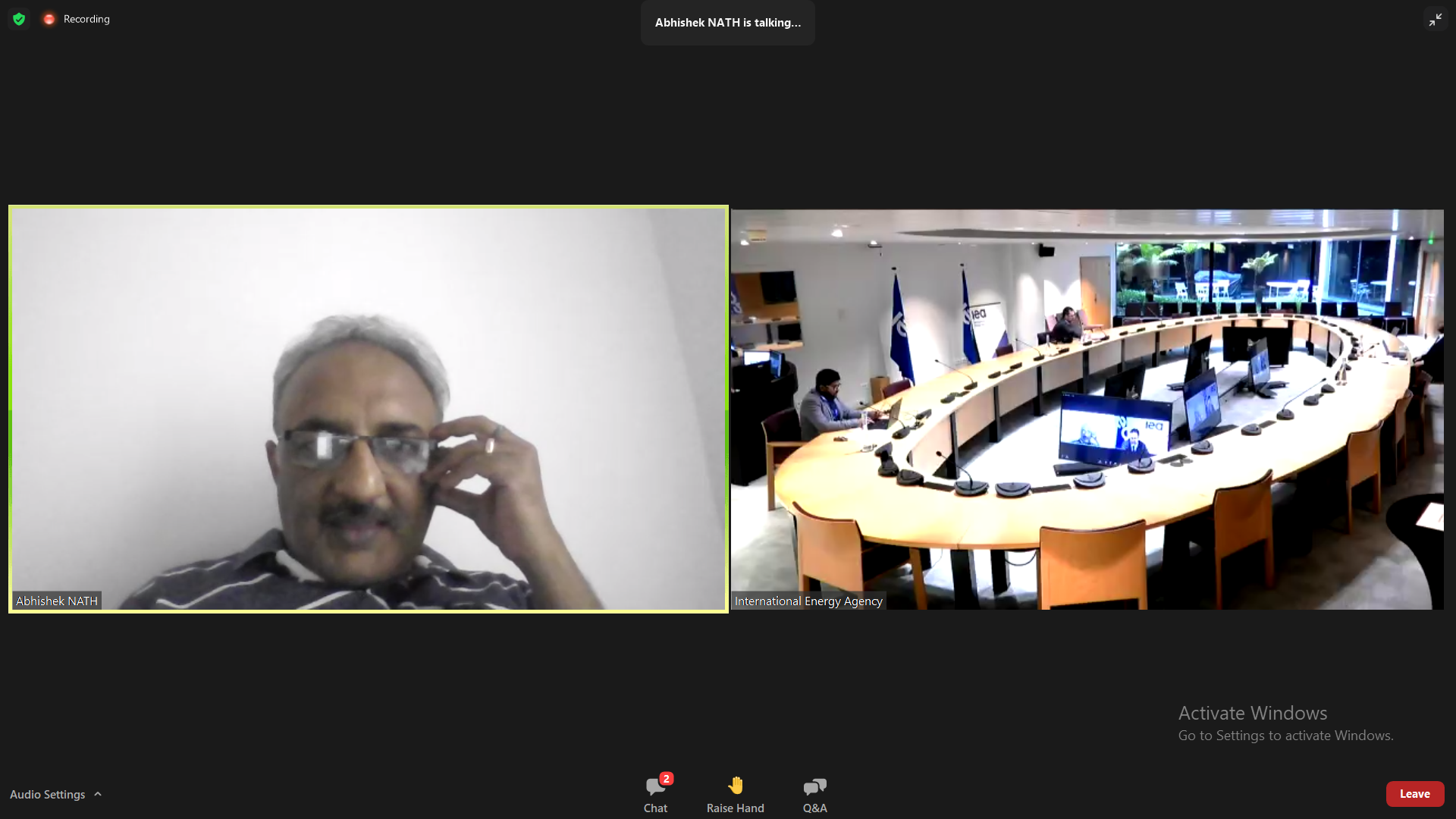Viewport: 1456px width, 819px height.
Task: Click the red recording indicator dot
Action: tap(49, 19)
